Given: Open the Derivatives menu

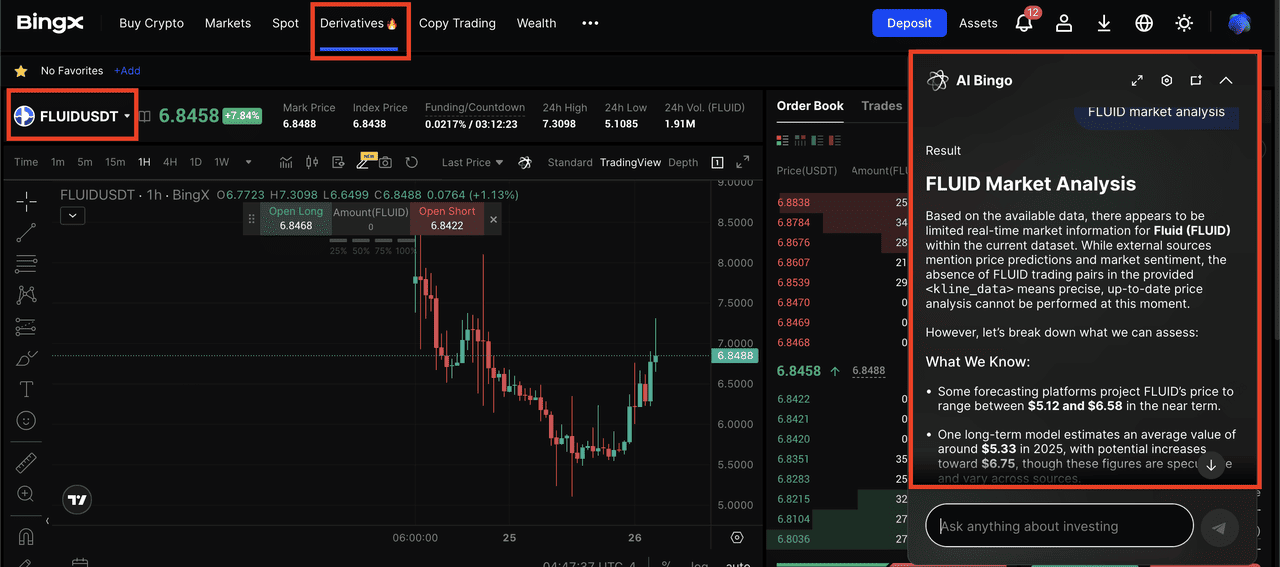Looking at the screenshot, I should (359, 23).
